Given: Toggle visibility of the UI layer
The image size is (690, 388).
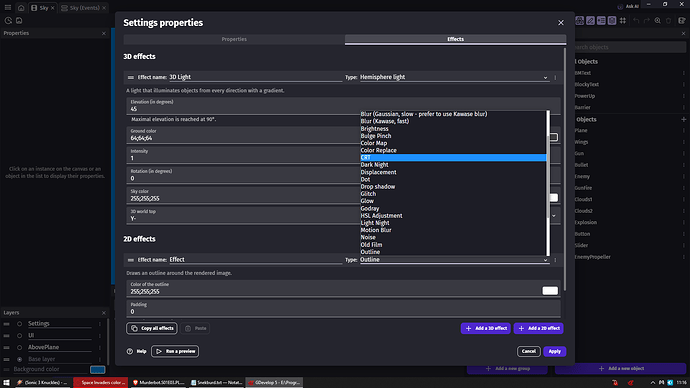Looking at the screenshot, I should pyautogui.click(x=19, y=336).
